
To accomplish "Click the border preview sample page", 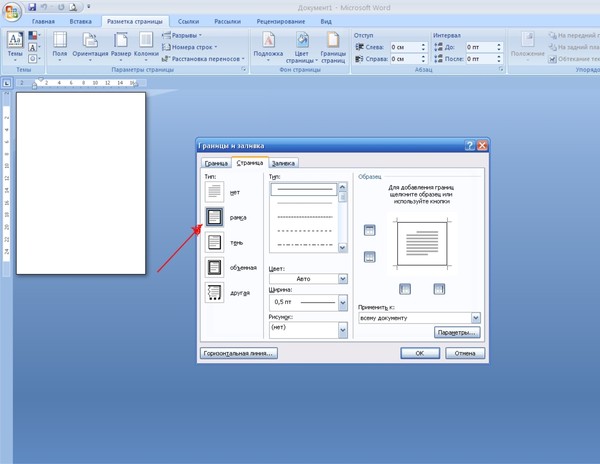I will point(422,244).
